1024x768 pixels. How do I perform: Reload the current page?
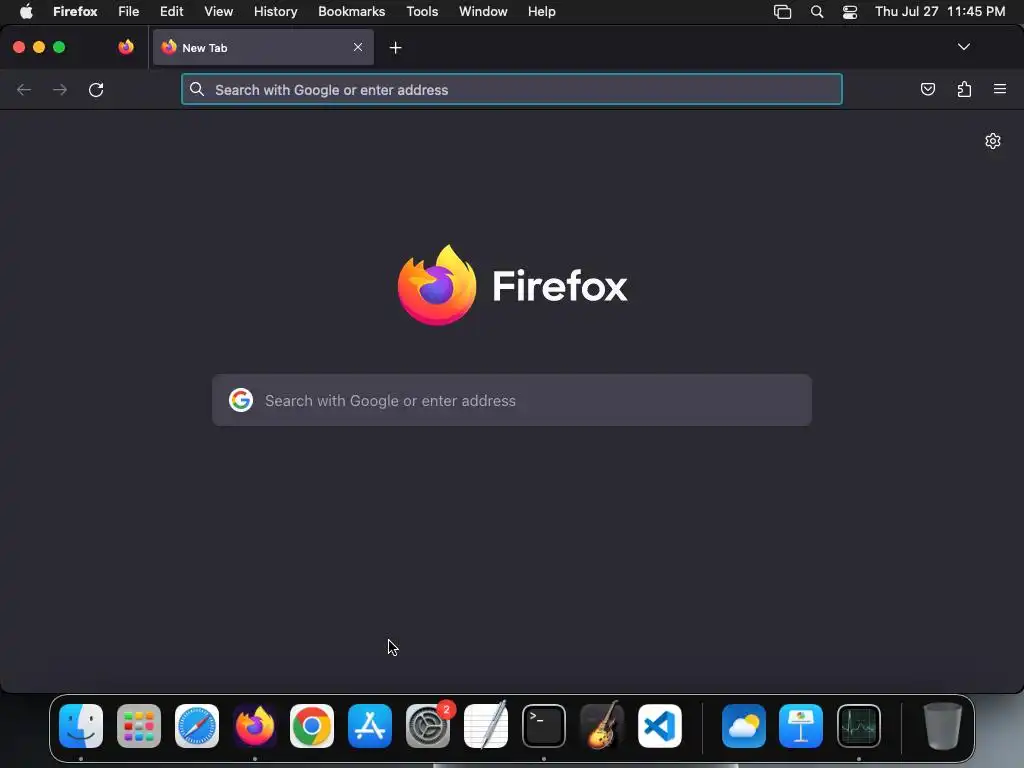click(x=96, y=89)
